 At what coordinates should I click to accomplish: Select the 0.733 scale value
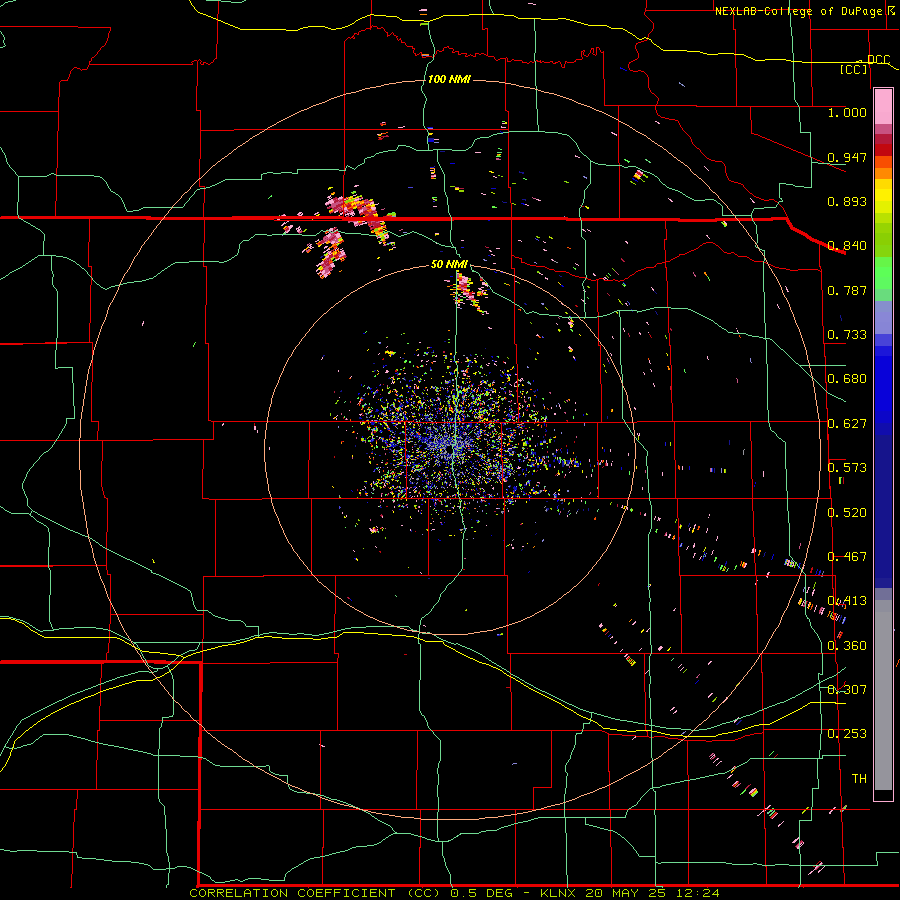[x=847, y=335]
